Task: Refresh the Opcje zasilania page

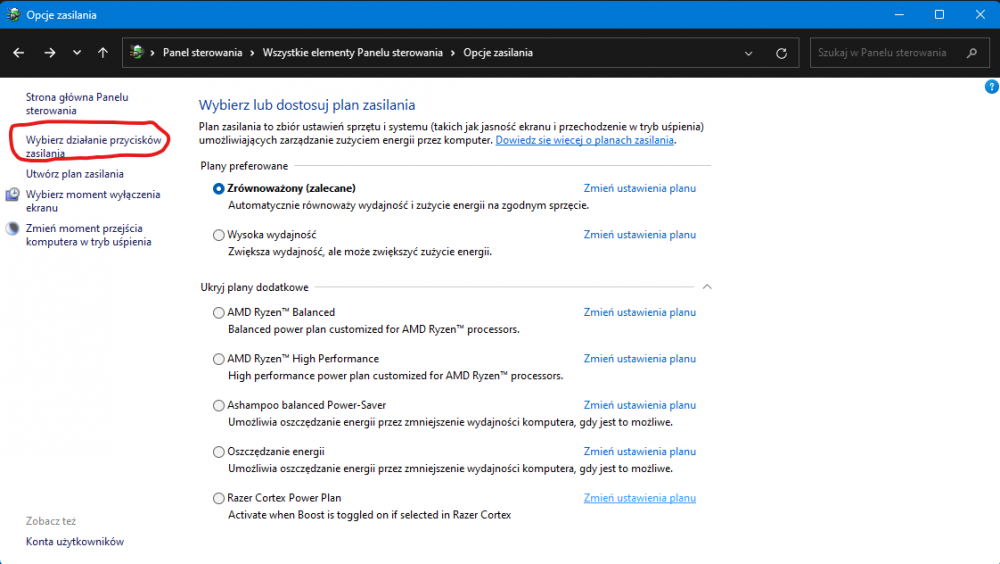Action: coord(781,53)
